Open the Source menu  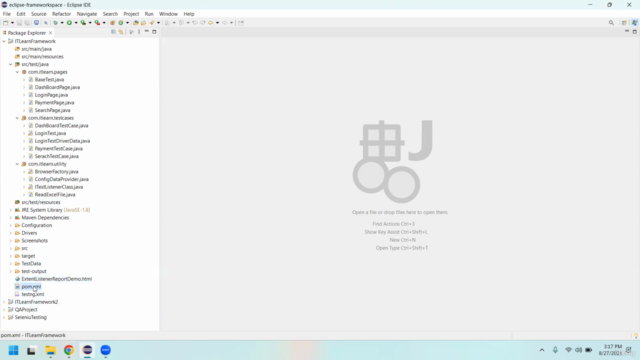pos(39,14)
